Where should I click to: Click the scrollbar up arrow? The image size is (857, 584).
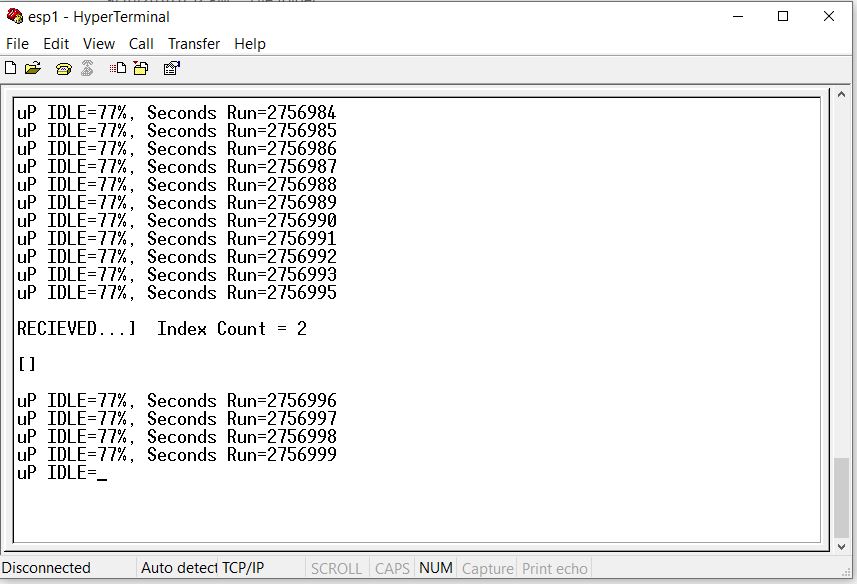tap(841, 95)
